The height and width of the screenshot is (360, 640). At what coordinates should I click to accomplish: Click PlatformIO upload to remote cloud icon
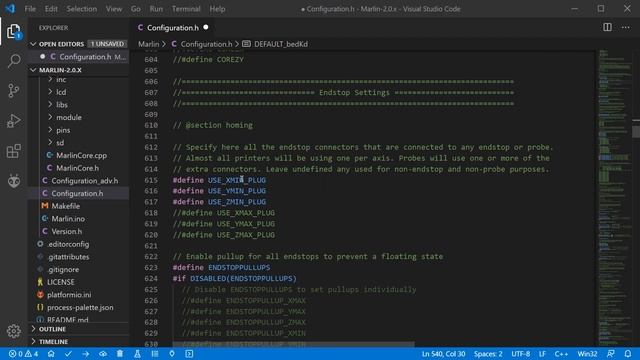pos(103,354)
